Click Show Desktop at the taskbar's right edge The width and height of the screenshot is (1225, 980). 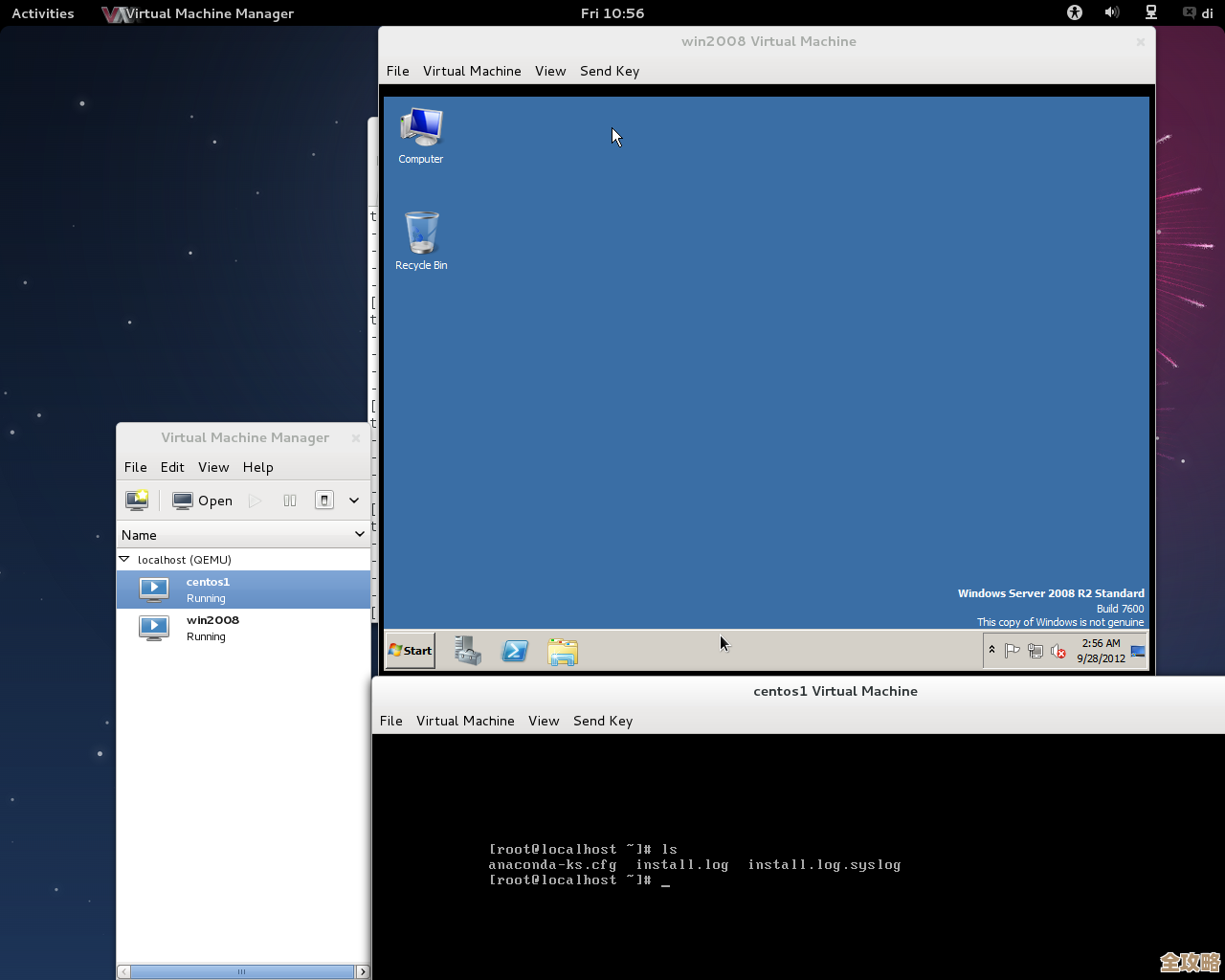coord(1138,651)
